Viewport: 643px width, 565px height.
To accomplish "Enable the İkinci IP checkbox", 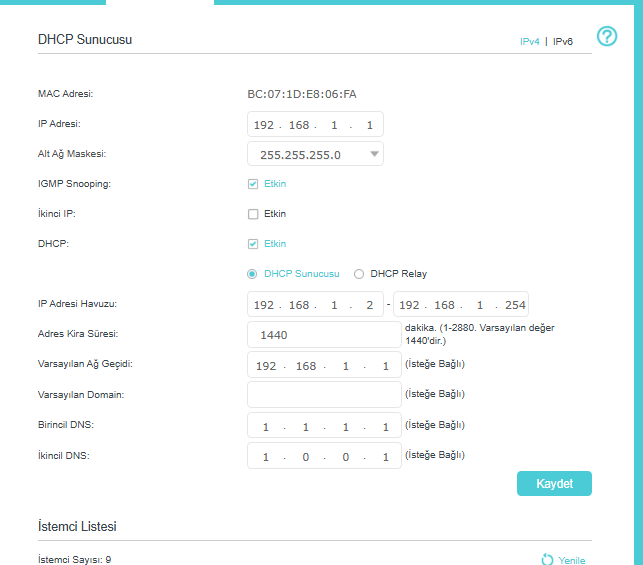I will click(x=253, y=214).
